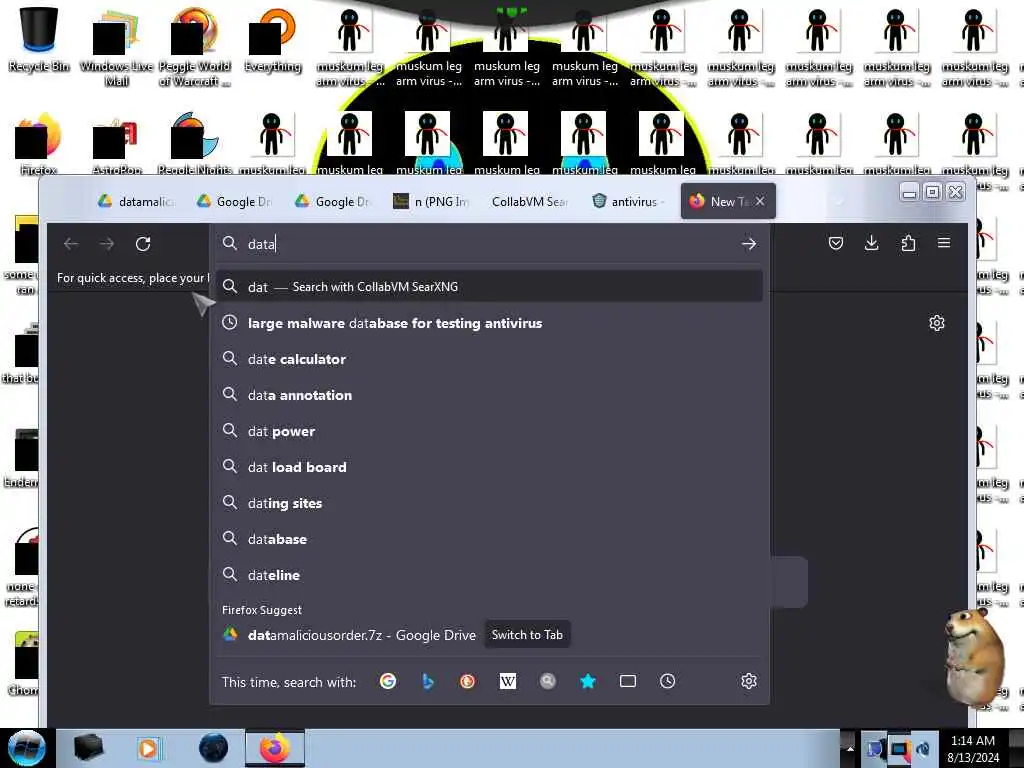Screen dimensions: 1024x768
Task: Switch to the second Google Drive tab
Action: pyautogui.click(x=235, y=202)
